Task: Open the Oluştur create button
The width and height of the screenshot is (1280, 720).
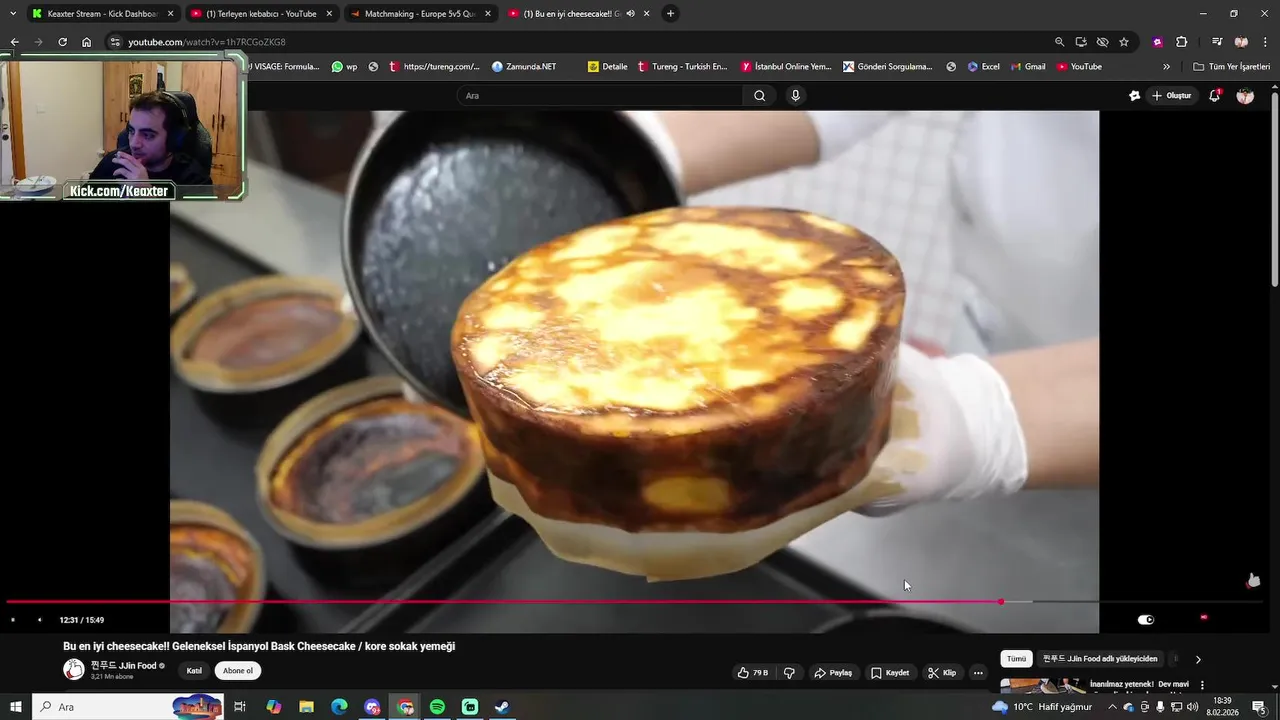Action: point(1172,96)
